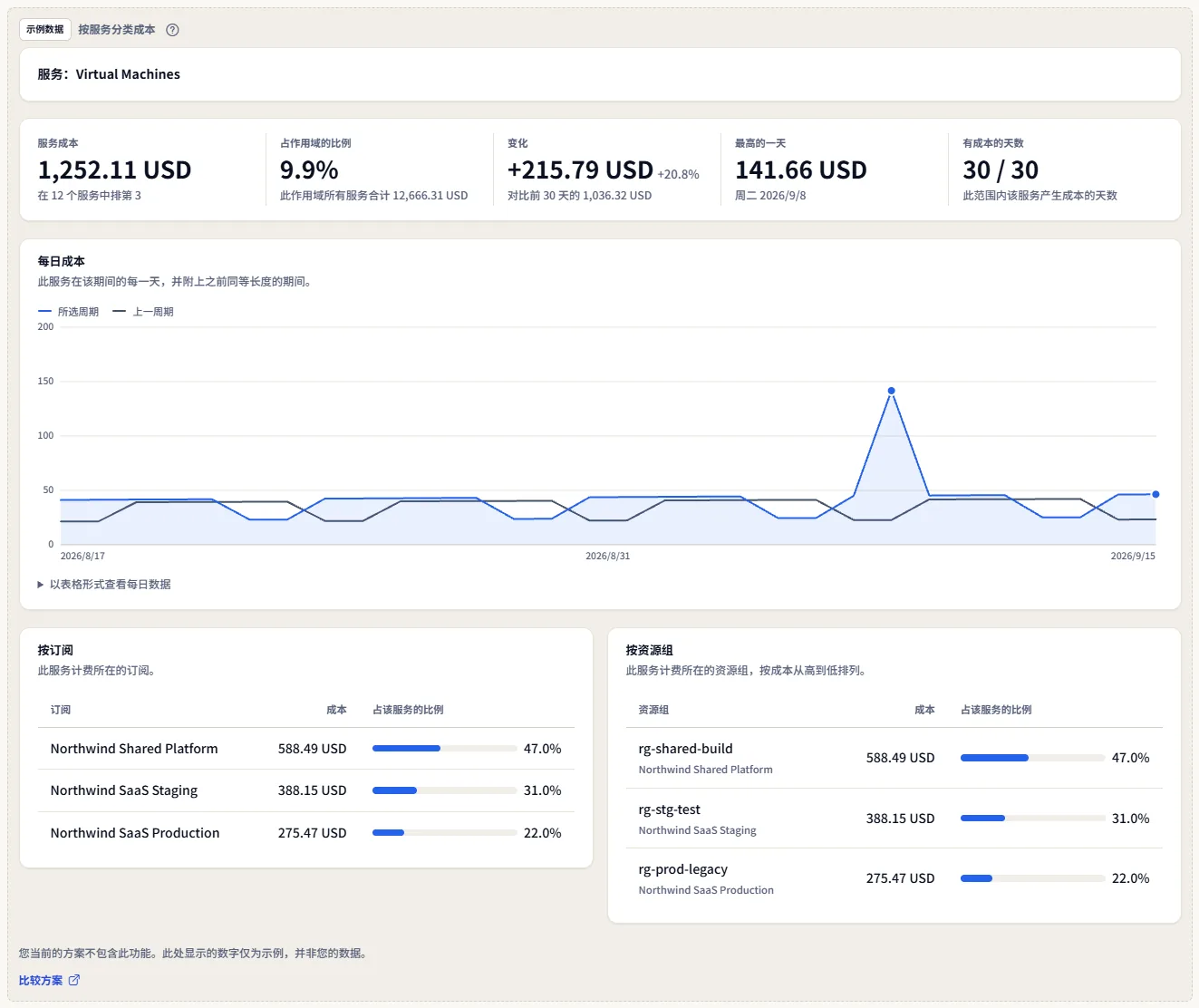
Task: Click the 所选周期 legend entry
Action: [x=69, y=312]
